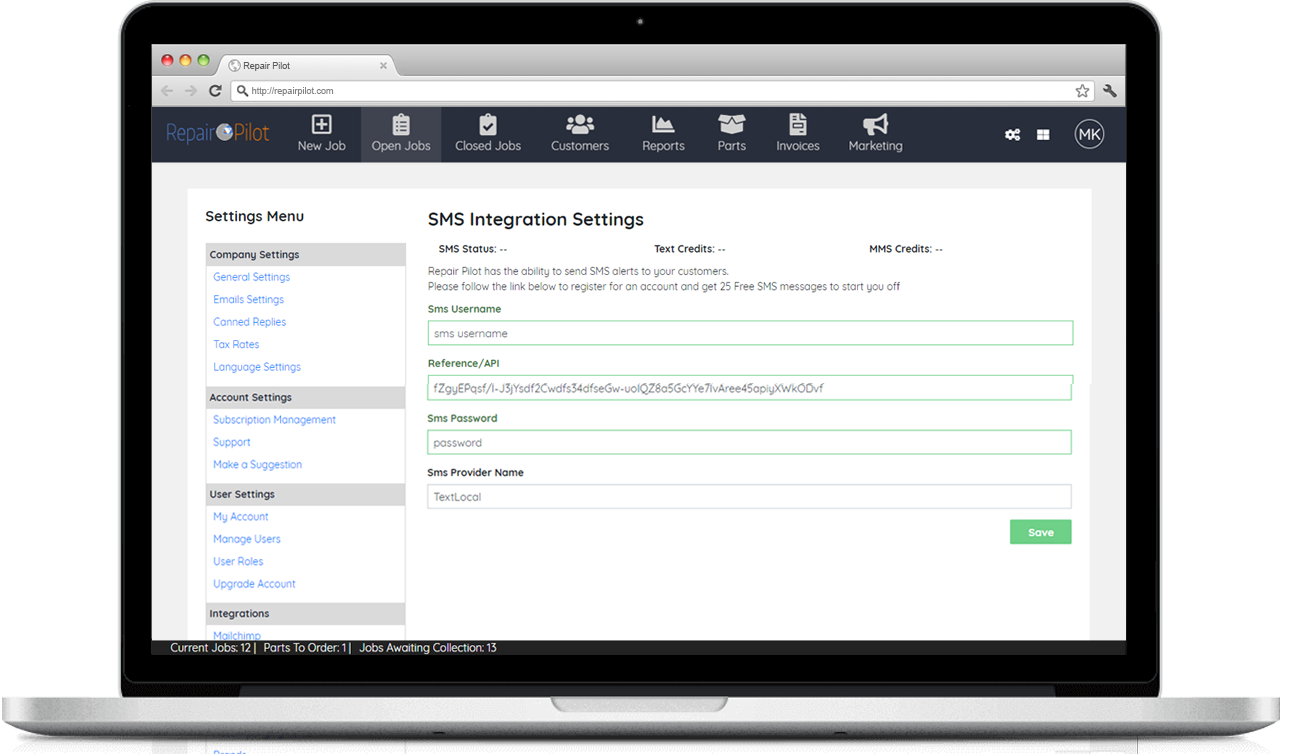Viewport: 1308px width, 754px height.
Task: Click the 'SMS Status: --' text
Action: (x=473, y=249)
